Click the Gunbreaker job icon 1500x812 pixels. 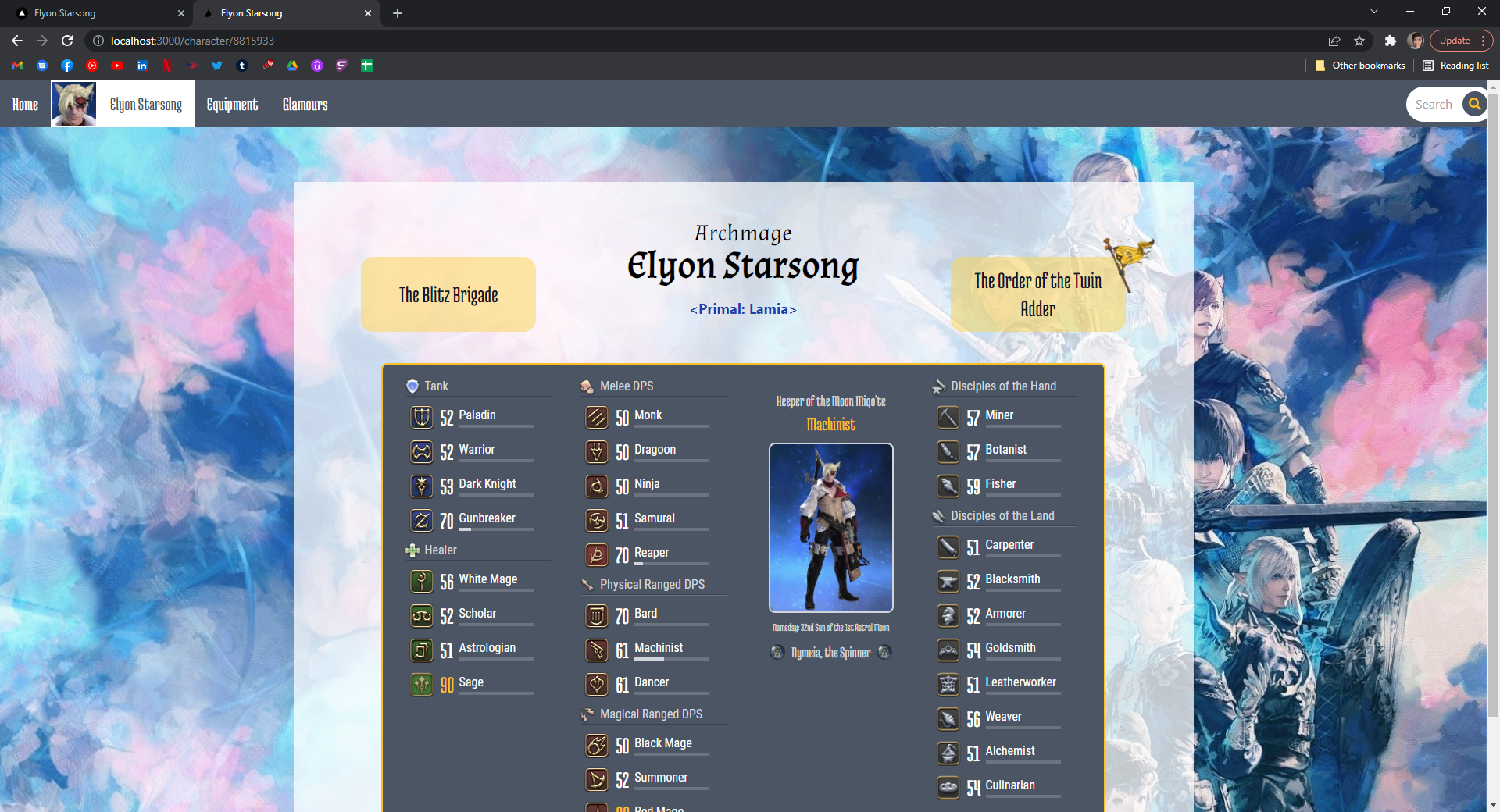[x=422, y=521]
